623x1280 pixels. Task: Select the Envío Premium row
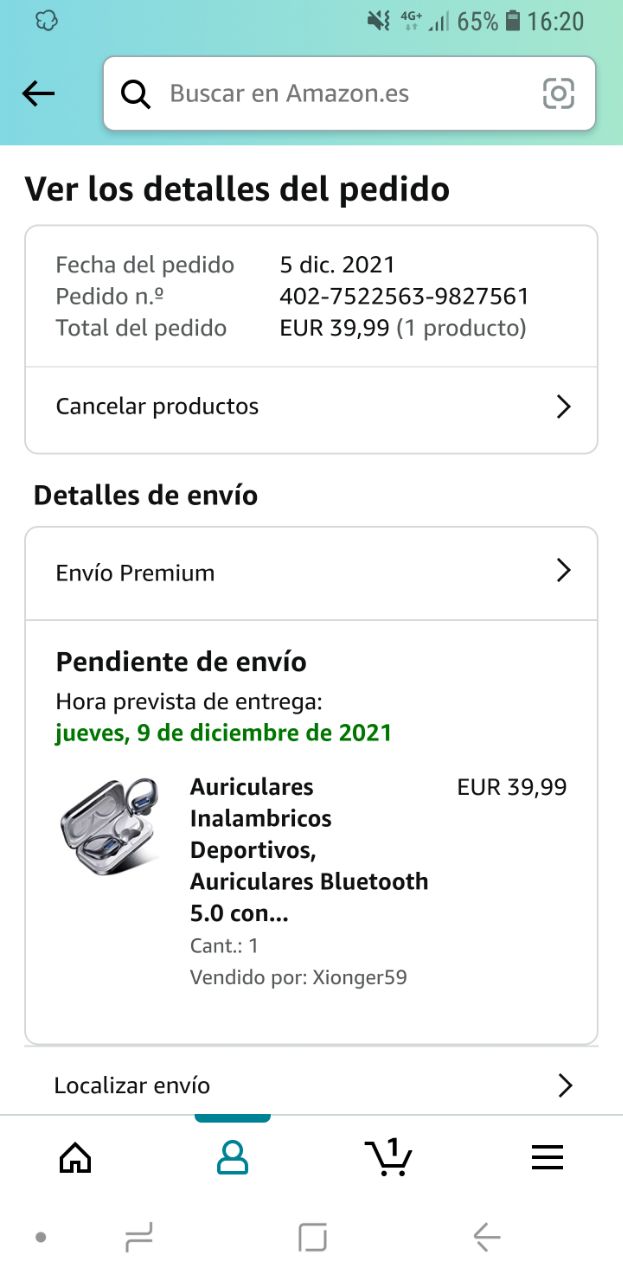[135, 573]
